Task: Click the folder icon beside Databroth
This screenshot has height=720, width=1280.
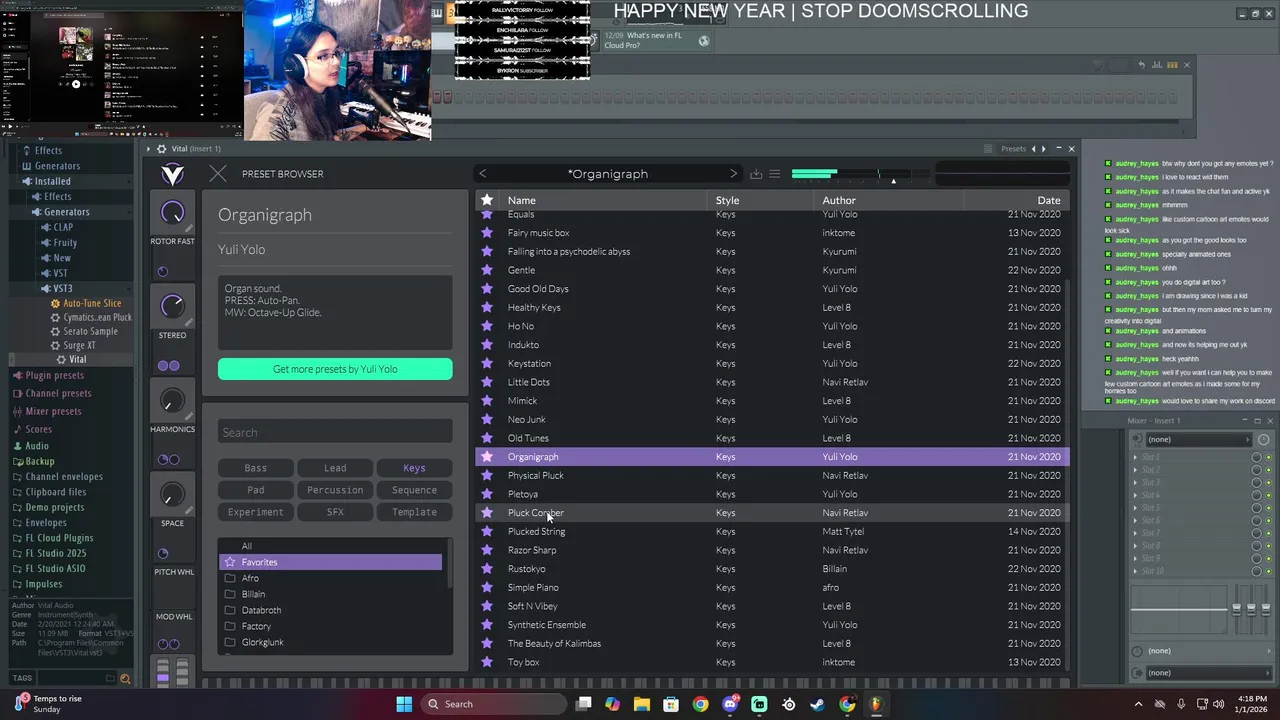Action: 230,610
